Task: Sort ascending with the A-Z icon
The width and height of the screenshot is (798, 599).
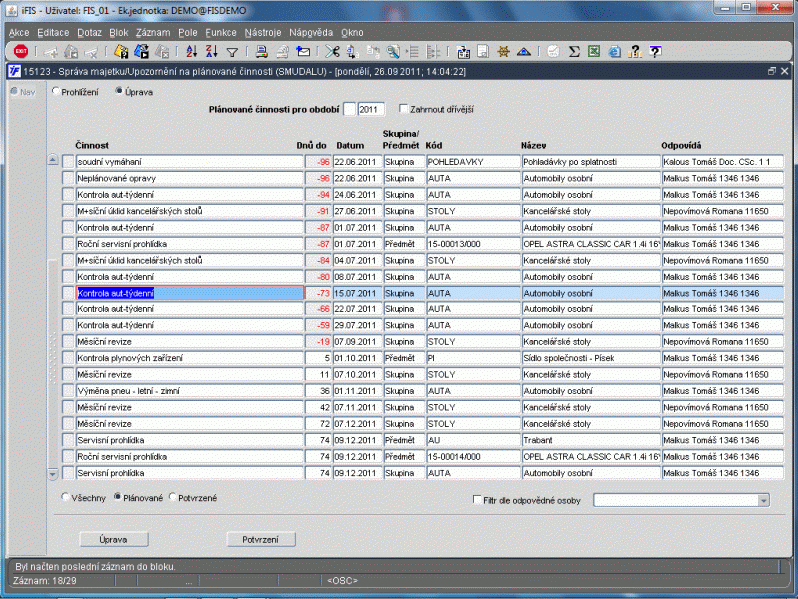Action: pos(191,51)
